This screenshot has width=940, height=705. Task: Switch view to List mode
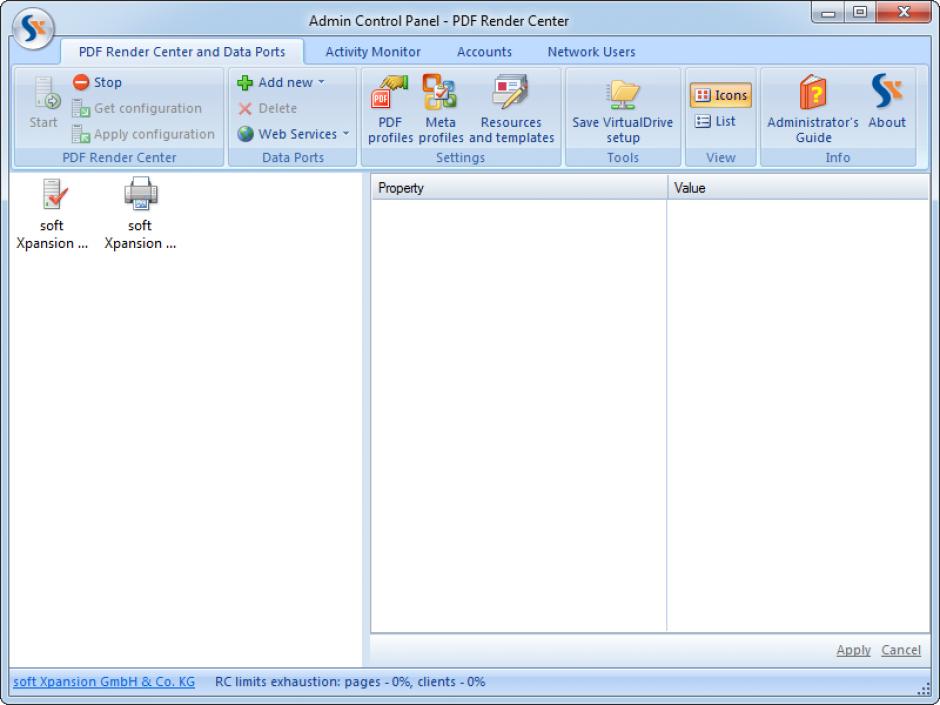[716, 121]
